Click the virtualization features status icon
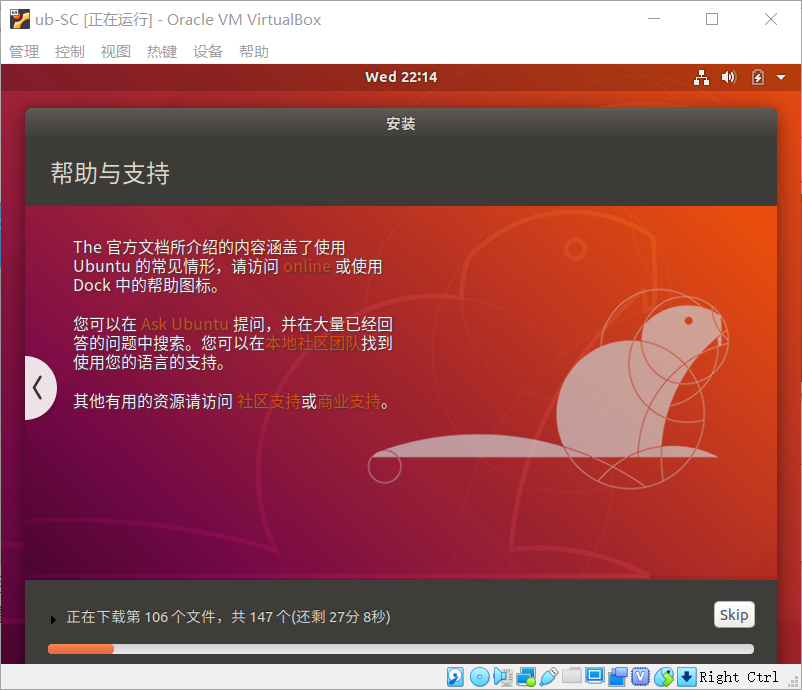The width and height of the screenshot is (802, 690). (x=641, y=677)
